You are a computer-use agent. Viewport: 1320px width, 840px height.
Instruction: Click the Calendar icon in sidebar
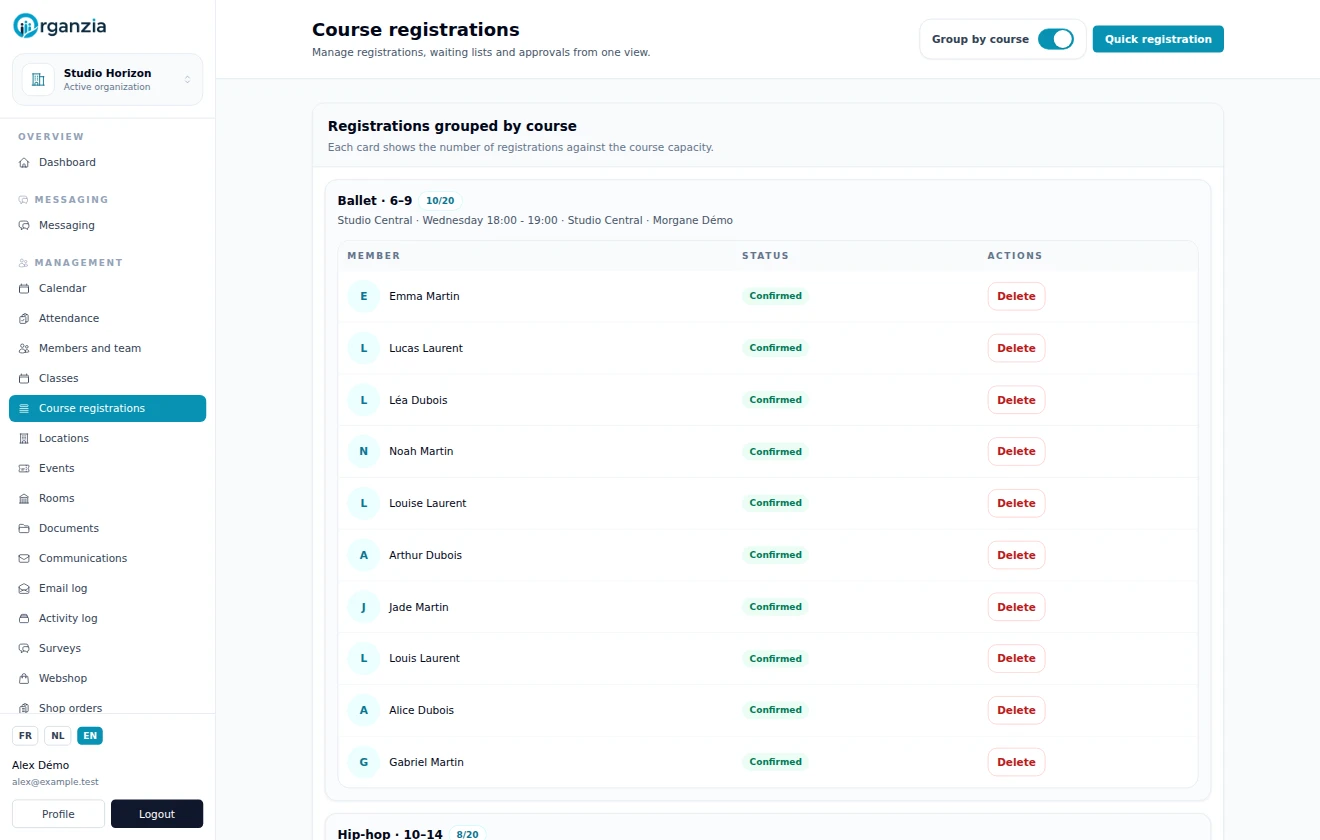pyautogui.click(x=24, y=288)
